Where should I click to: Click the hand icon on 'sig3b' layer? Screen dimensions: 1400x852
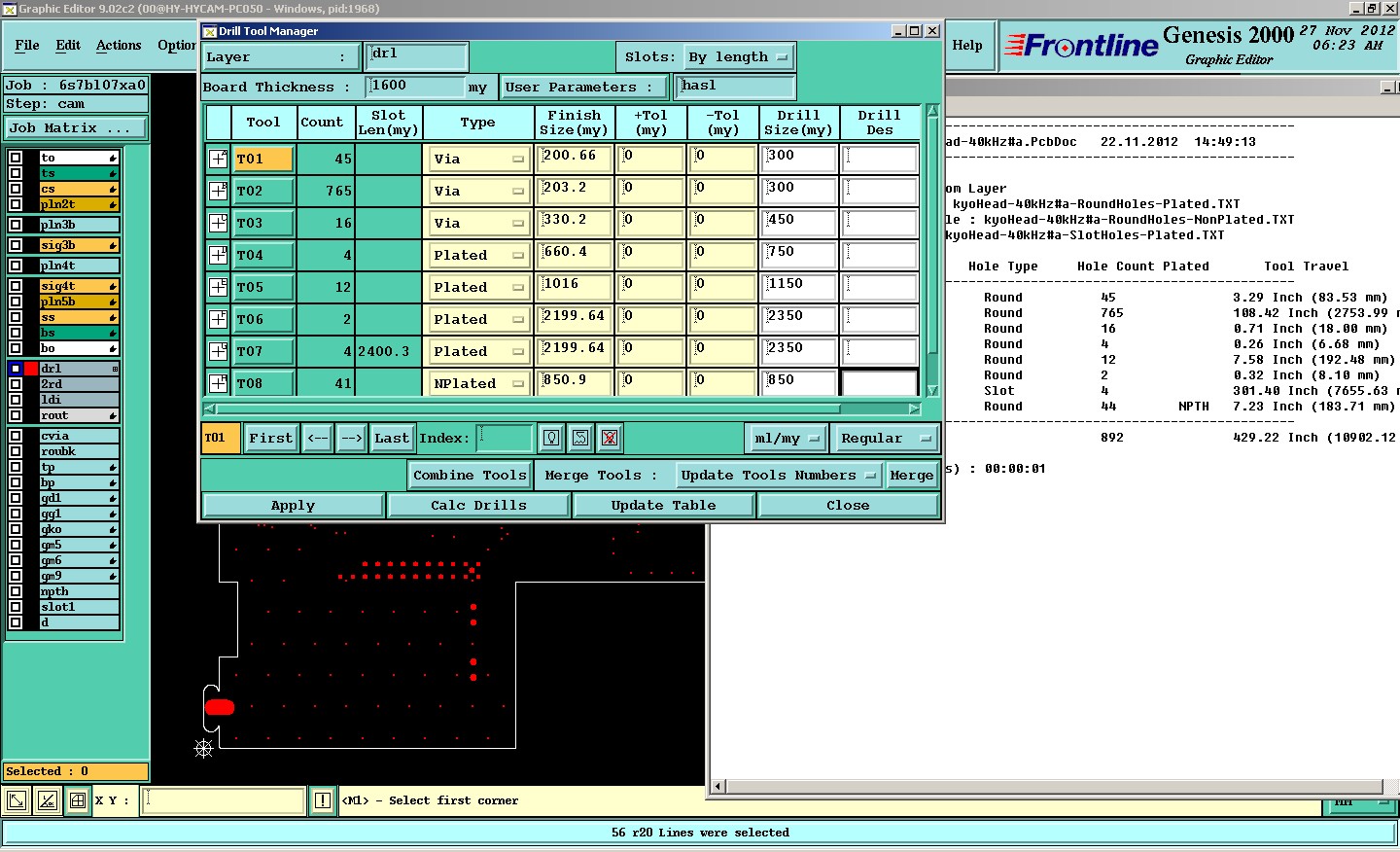pyautogui.click(x=113, y=245)
